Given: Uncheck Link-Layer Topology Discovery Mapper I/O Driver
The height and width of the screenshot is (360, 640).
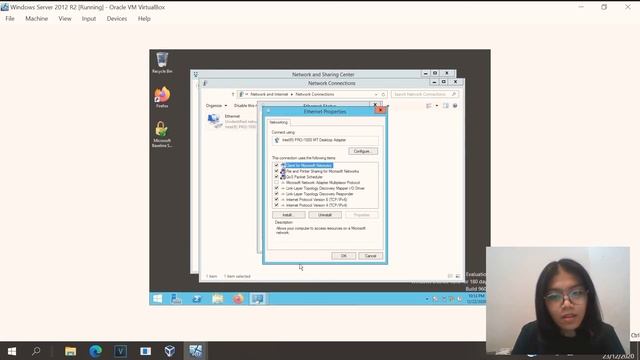Looking at the screenshot, I should tap(276, 188).
